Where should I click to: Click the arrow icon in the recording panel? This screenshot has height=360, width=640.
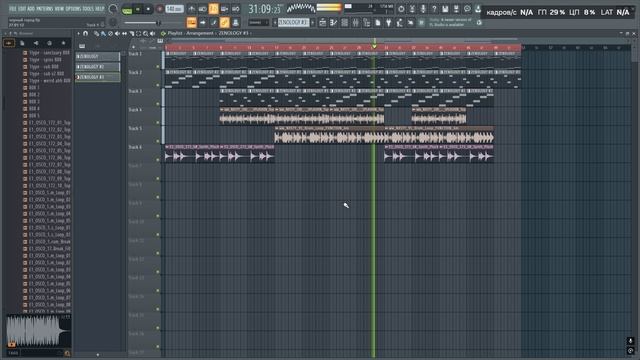click(202, 22)
